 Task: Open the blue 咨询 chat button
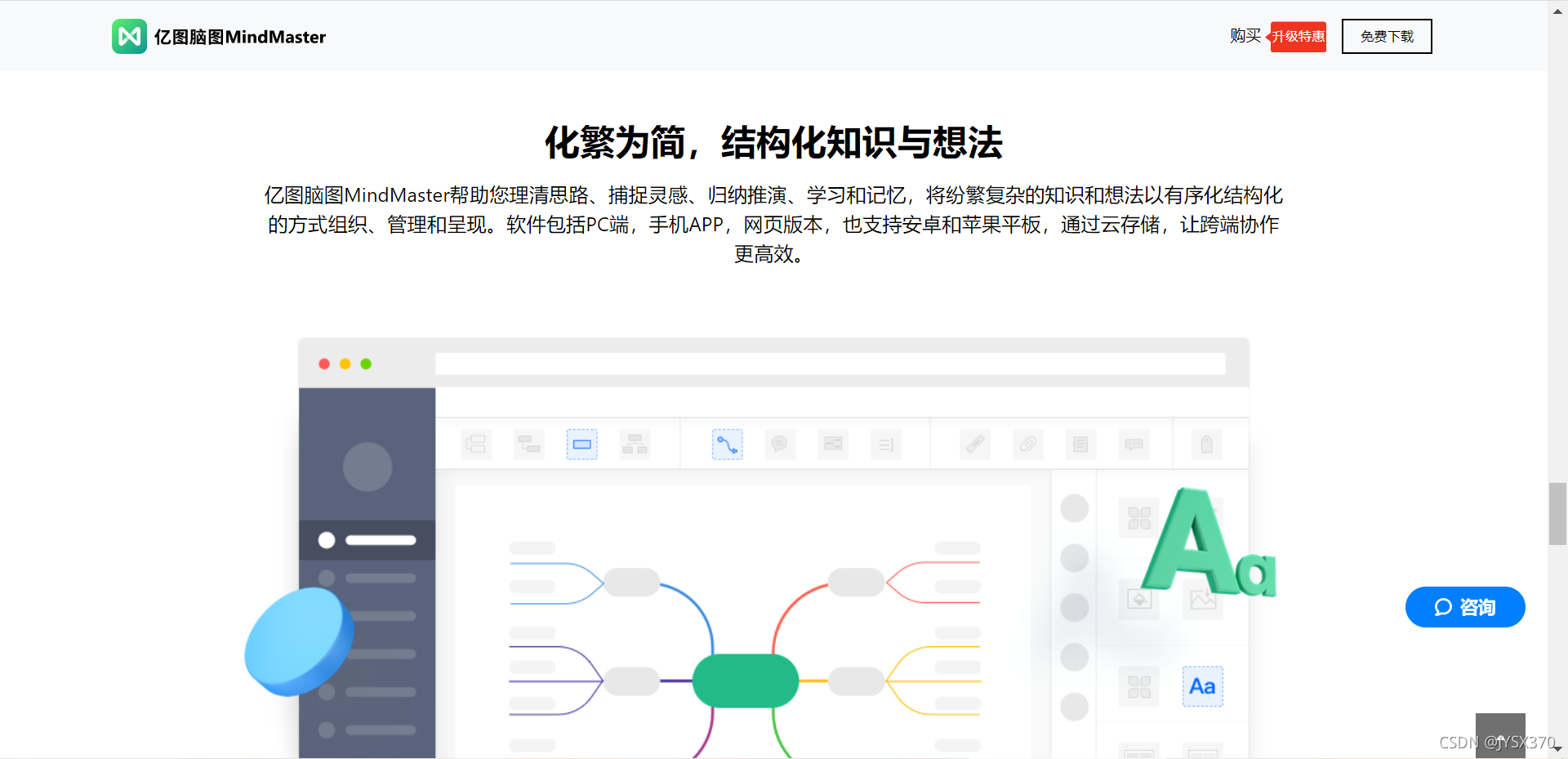pos(1465,607)
